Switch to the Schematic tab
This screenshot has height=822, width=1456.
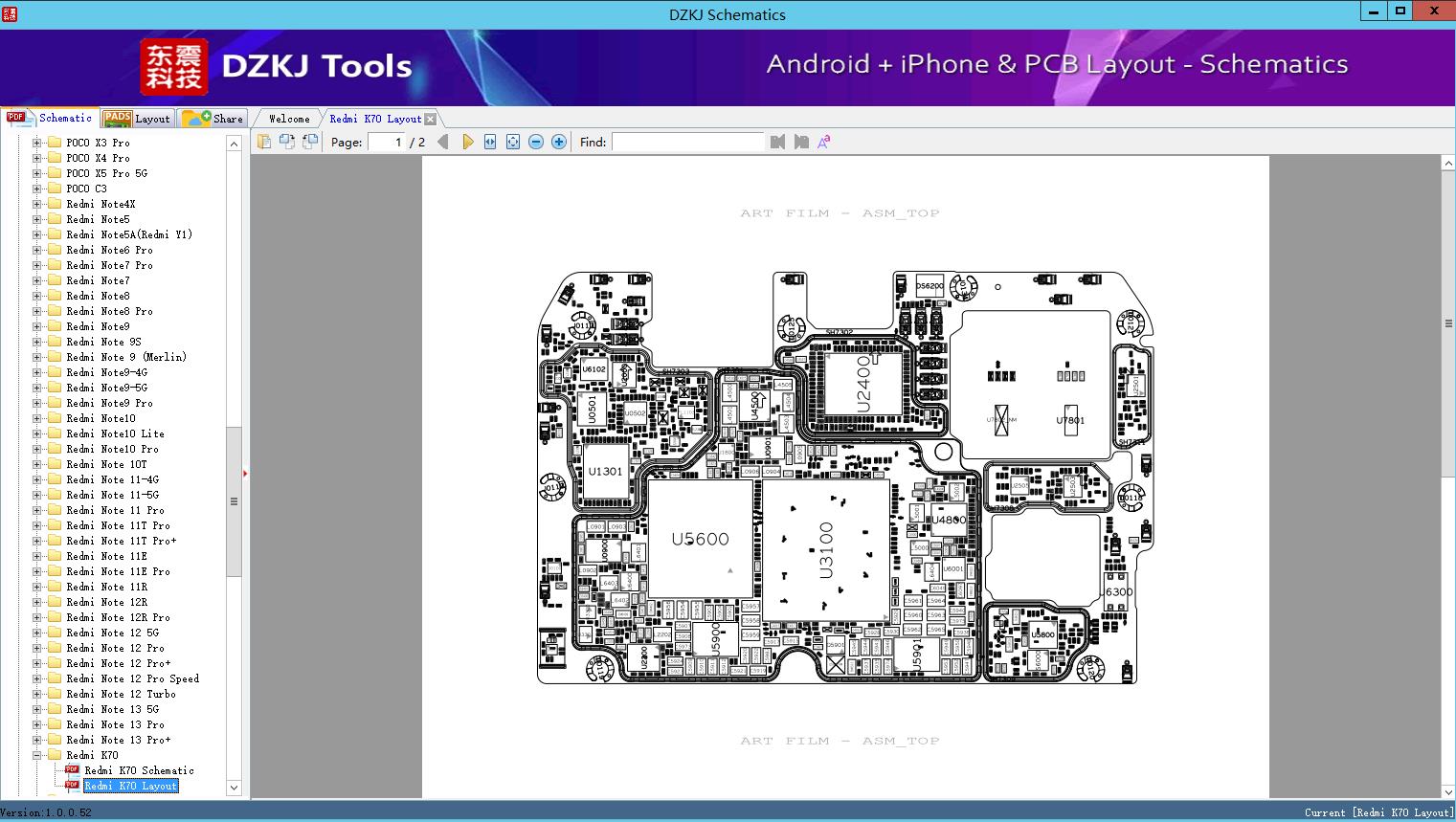50,118
